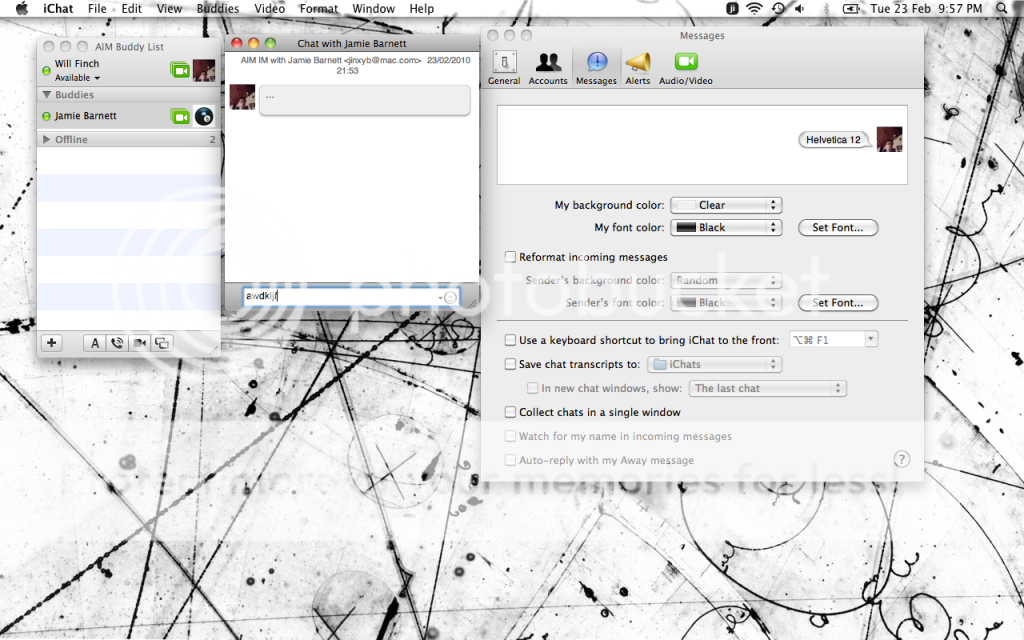Click the green video camera next to Jamie Barnett
Screen dimensions: 1024x640
[180, 115]
